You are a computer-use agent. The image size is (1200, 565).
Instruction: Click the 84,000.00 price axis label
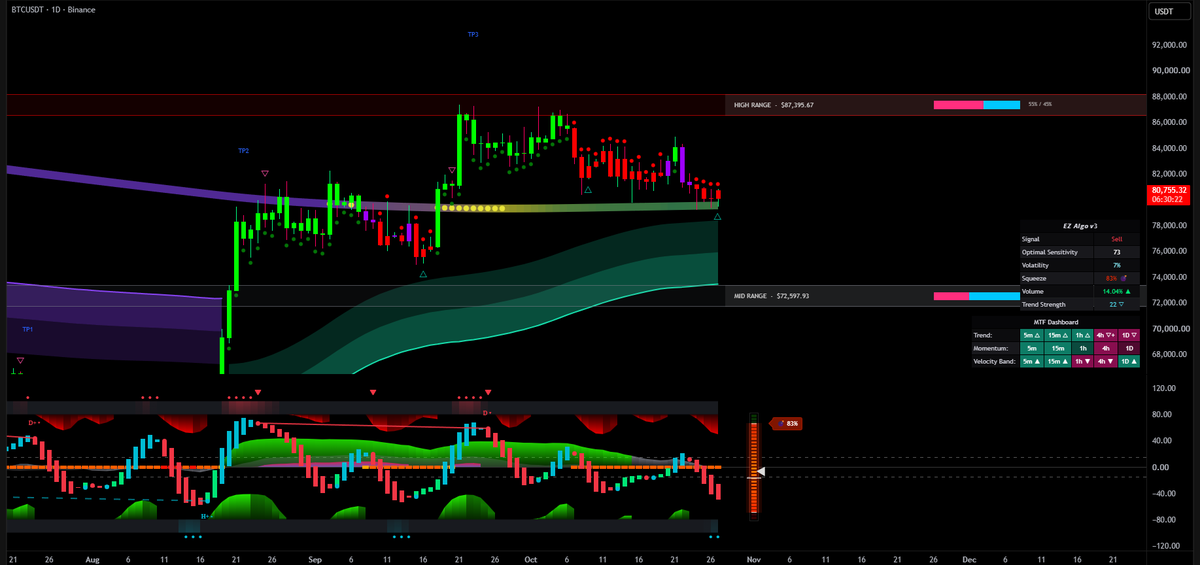pos(1169,149)
